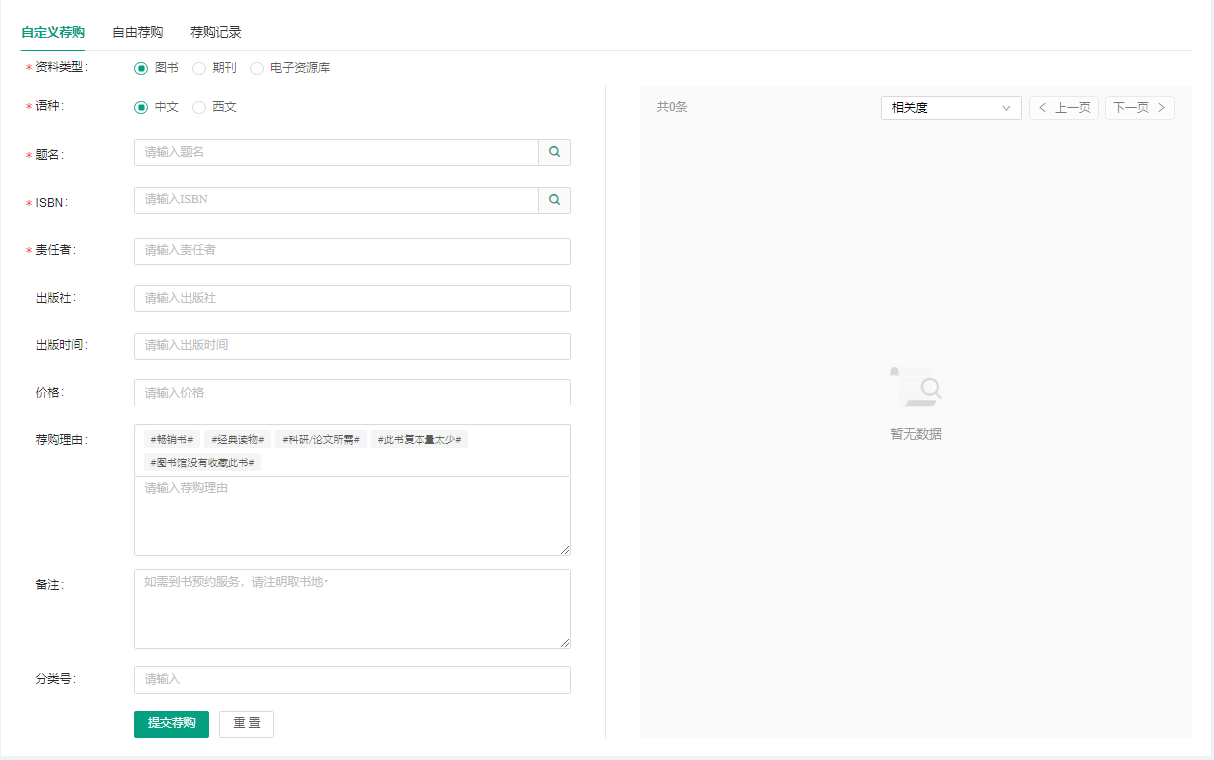The image size is (1214, 760).
Task: Submit the form with 提交荐购
Action: [171, 724]
